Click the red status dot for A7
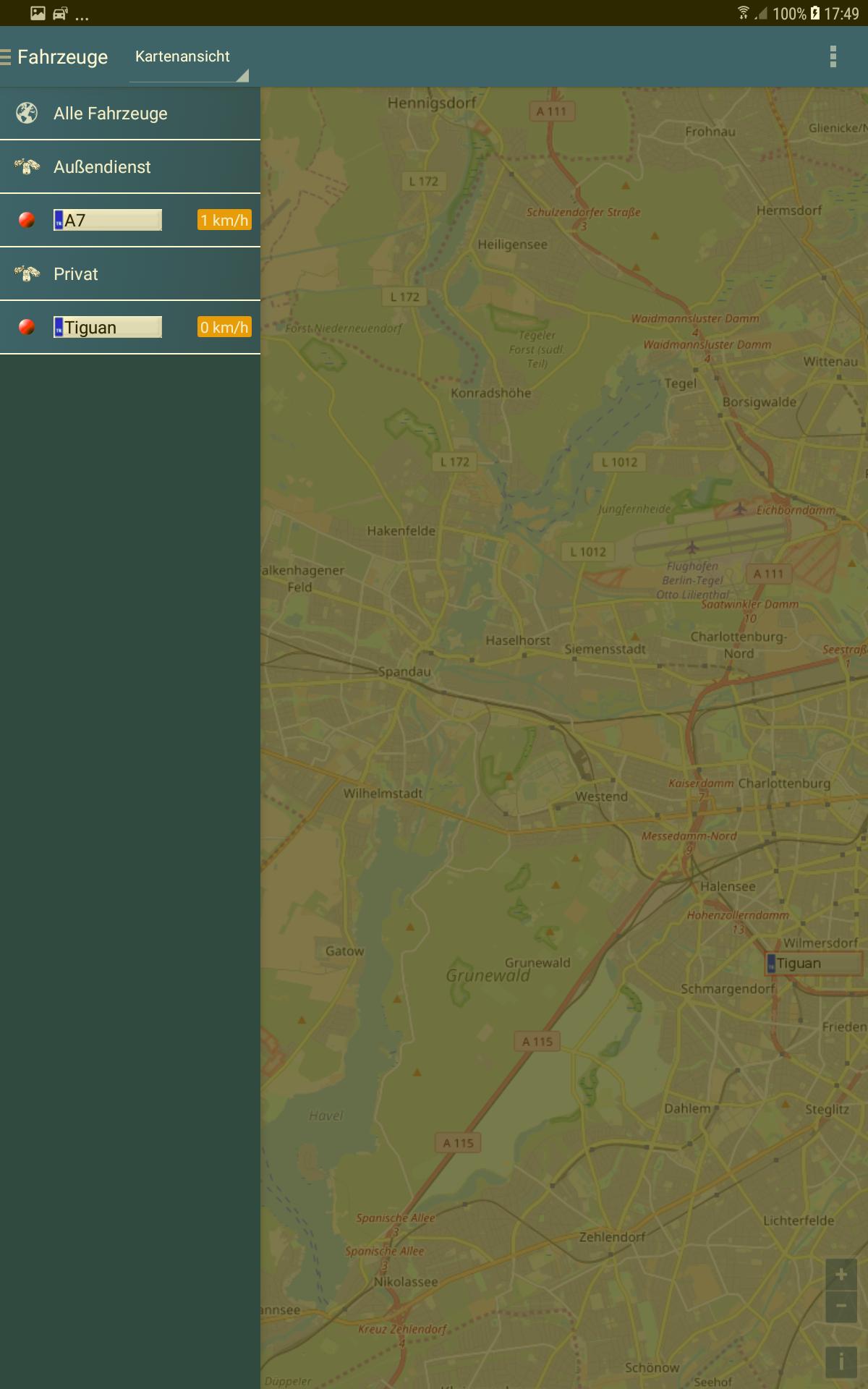868x1389 pixels. 27,221
